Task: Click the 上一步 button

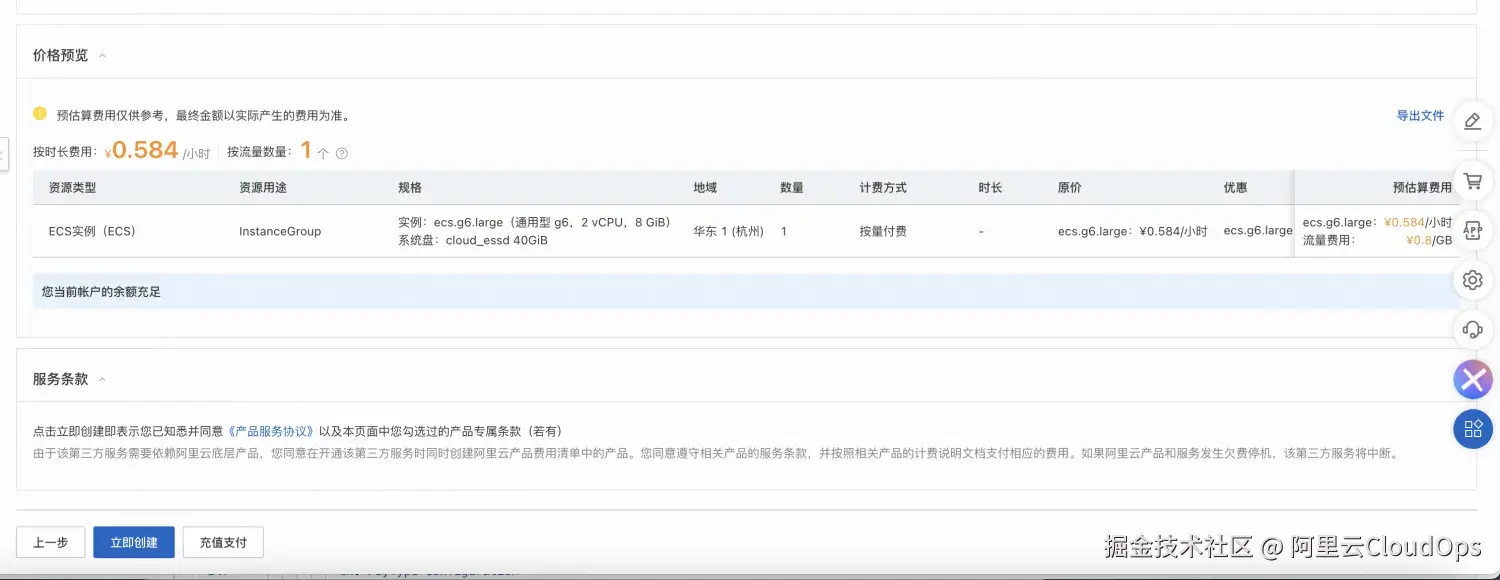Action: [x=50, y=542]
